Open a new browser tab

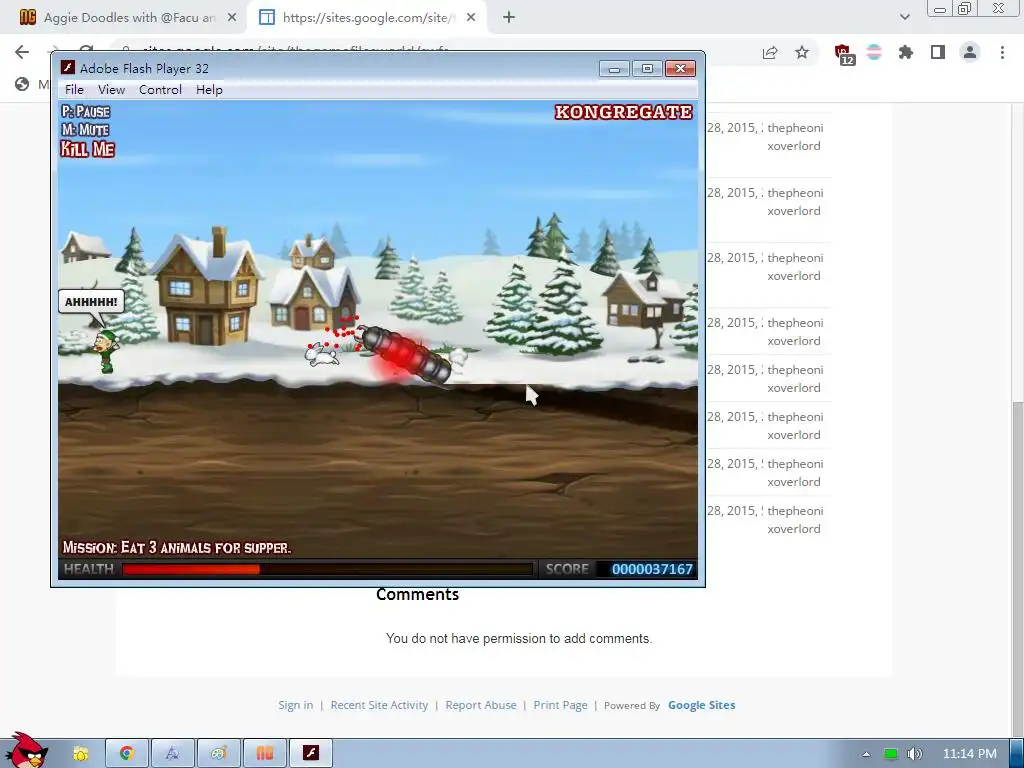(509, 18)
